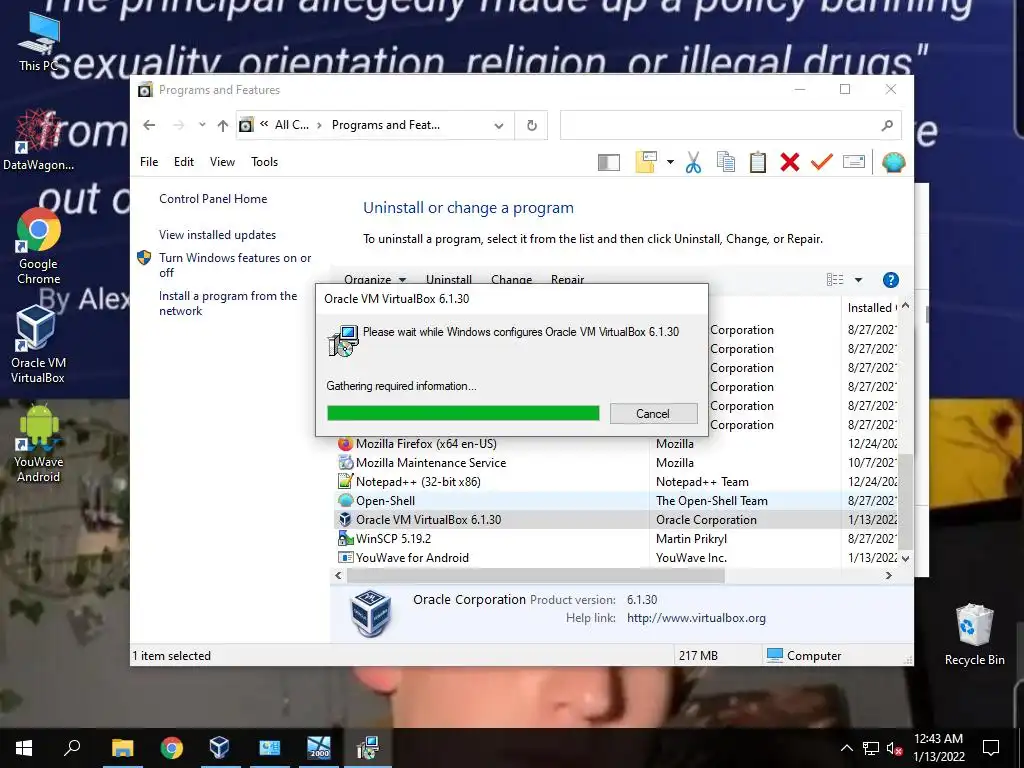Click the vertical scrollbar down arrow of list
Screen dimensions: 1024x768
(905, 558)
